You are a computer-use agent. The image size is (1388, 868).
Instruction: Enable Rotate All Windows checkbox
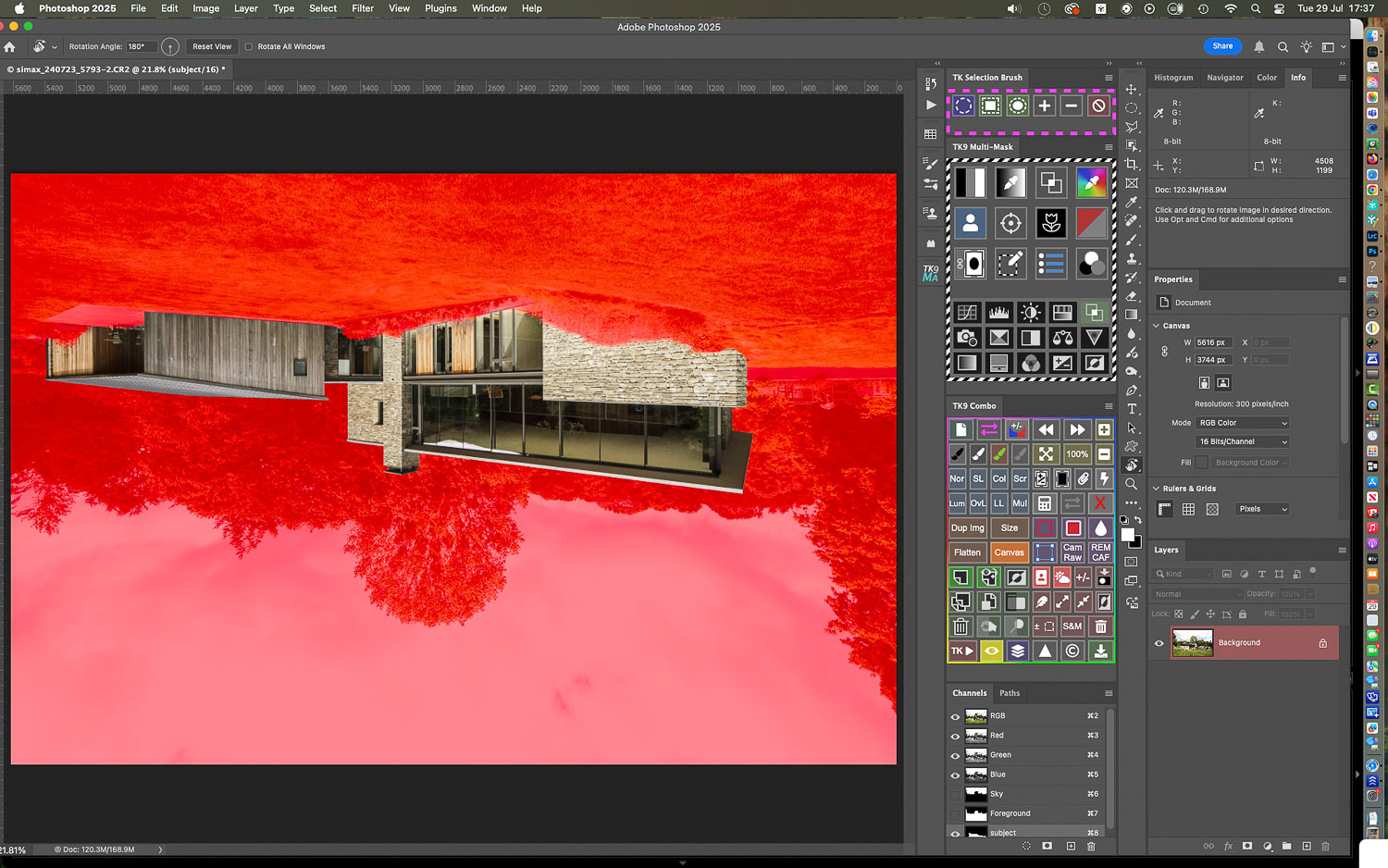click(x=249, y=46)
